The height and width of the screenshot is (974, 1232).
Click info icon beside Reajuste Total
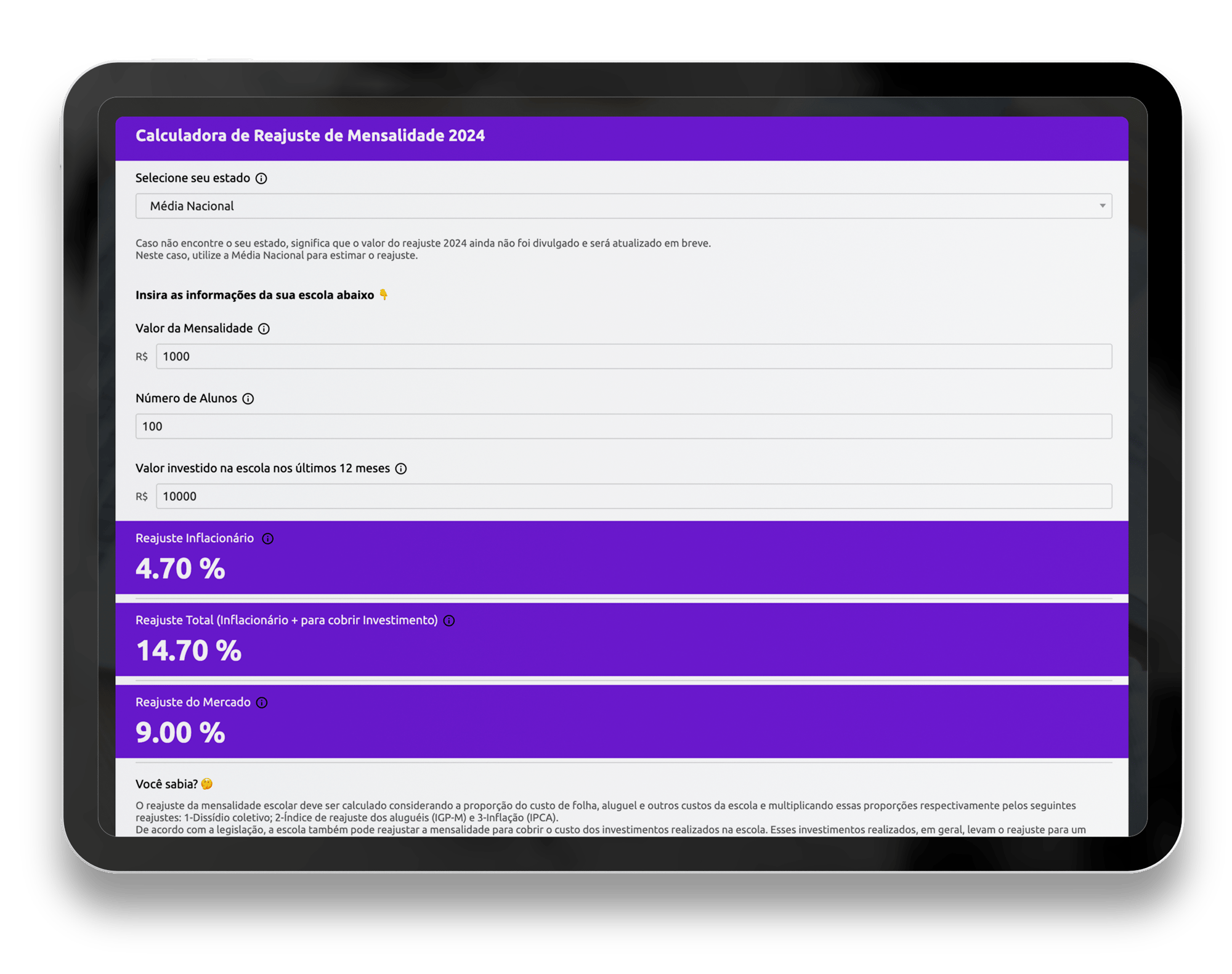[x=449, y=620]
